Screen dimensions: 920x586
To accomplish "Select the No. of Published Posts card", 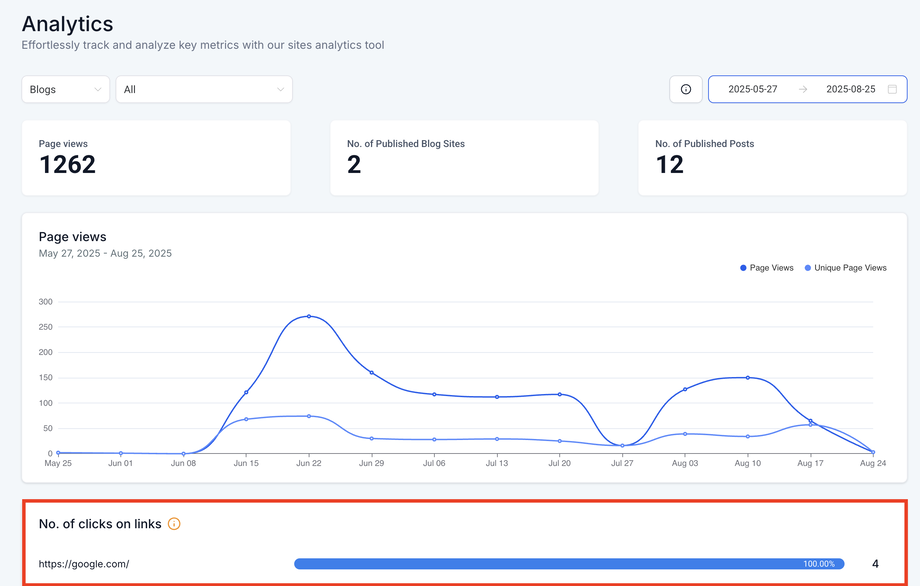I will 772,158.
